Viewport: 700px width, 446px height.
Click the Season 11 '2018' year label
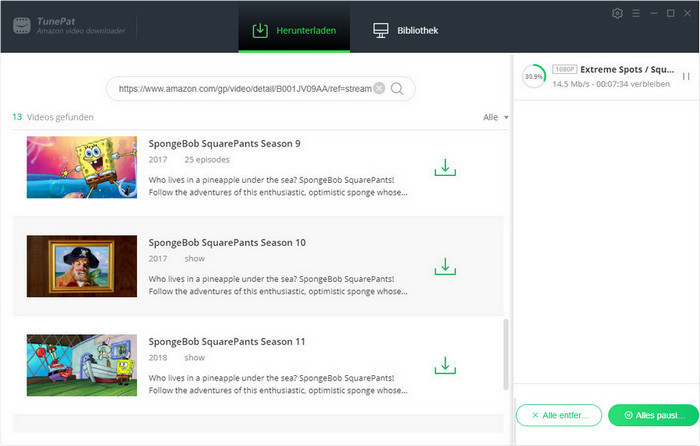pos(158,358)
